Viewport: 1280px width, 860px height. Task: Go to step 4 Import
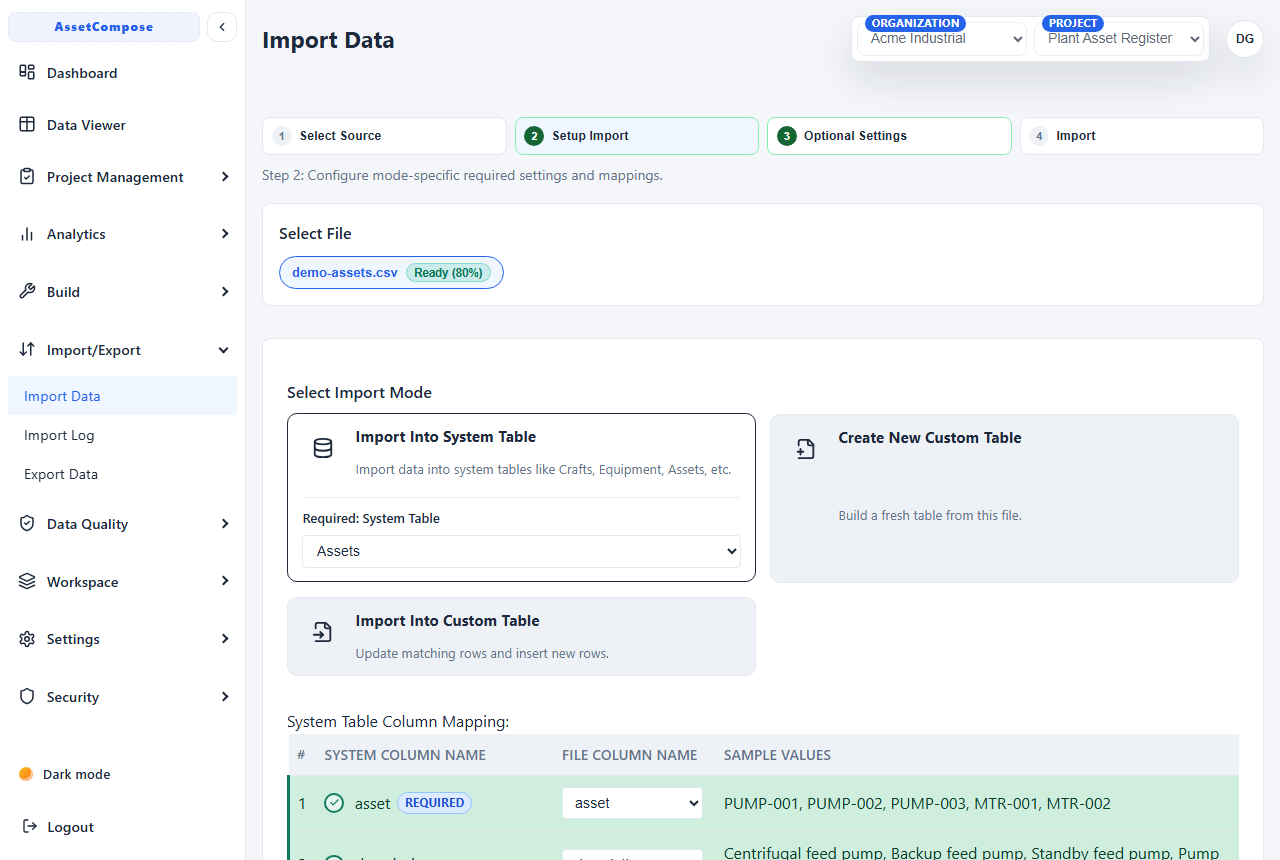(x=1142, y=136)
